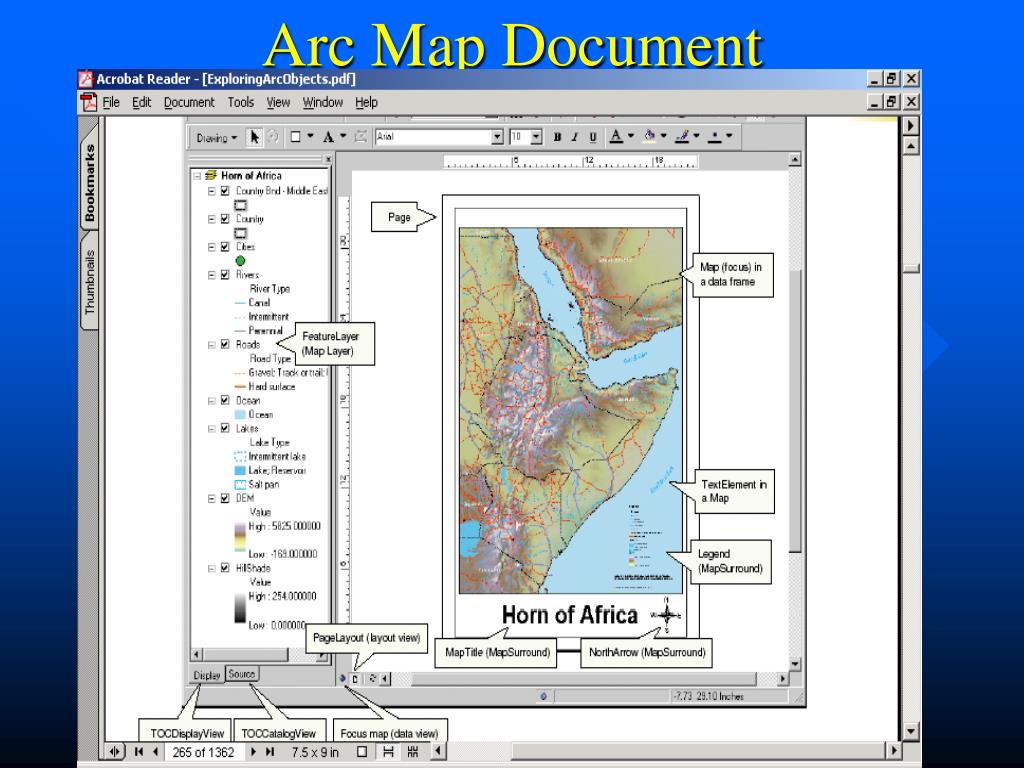This screenshot has height=768, width=1024.
Task: Open the Tools menu
Action: click(240, 103)
